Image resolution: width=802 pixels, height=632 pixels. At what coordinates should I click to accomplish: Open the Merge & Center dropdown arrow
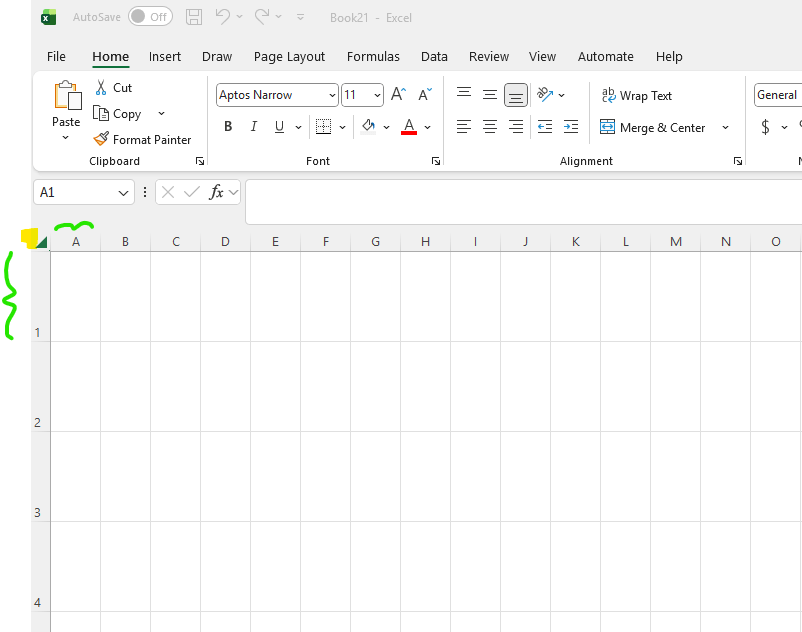725,128
